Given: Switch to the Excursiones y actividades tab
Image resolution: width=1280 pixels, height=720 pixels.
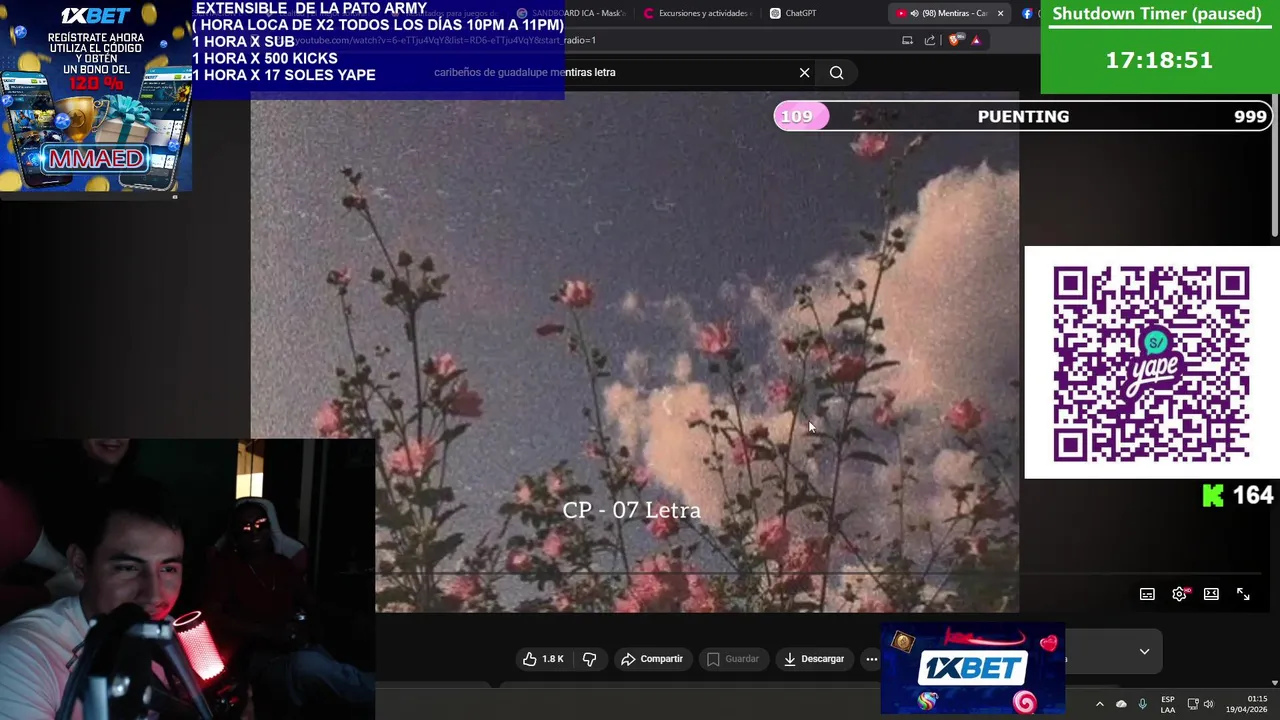Looking at the screenshot, I should click(697, 13).
